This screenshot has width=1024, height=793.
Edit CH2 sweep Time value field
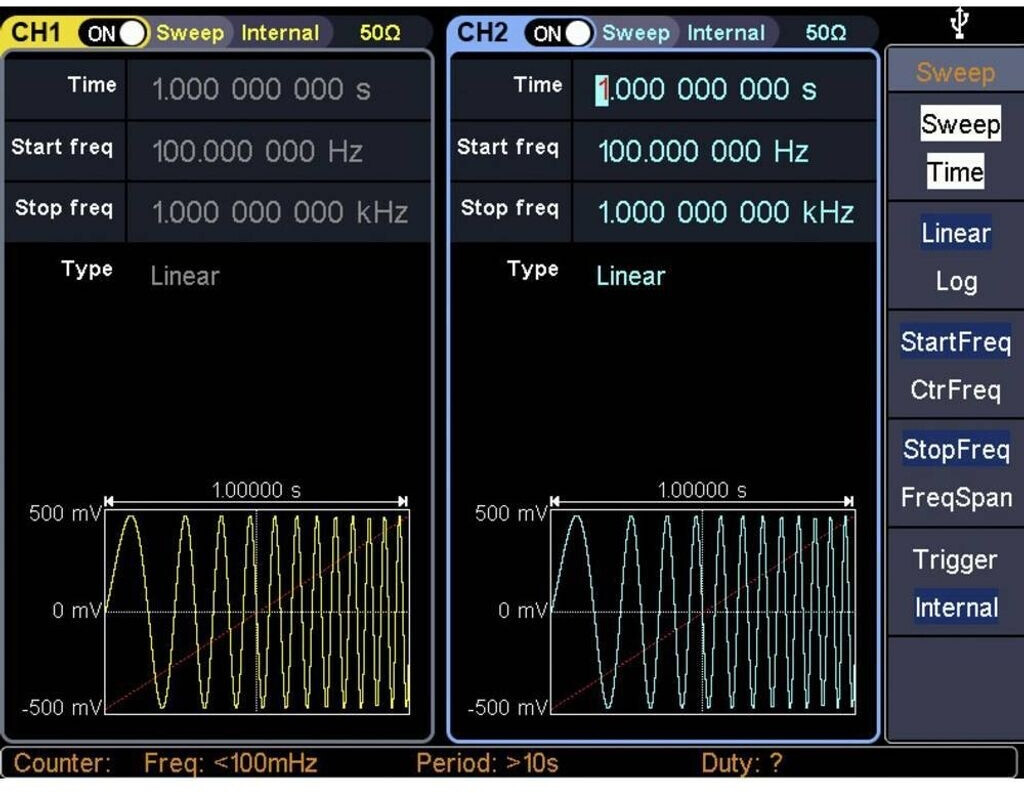pos(707,90)
